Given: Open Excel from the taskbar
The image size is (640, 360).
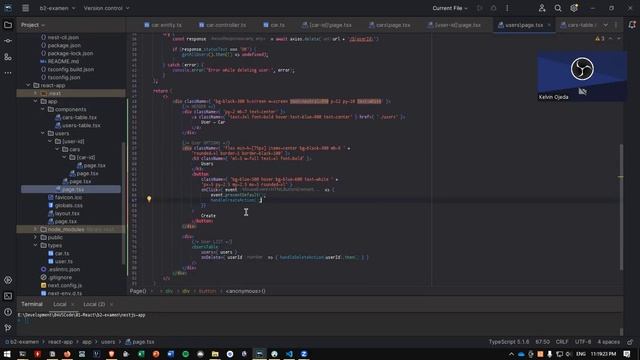Looking at the screenshot, I should tap(141, 354).
